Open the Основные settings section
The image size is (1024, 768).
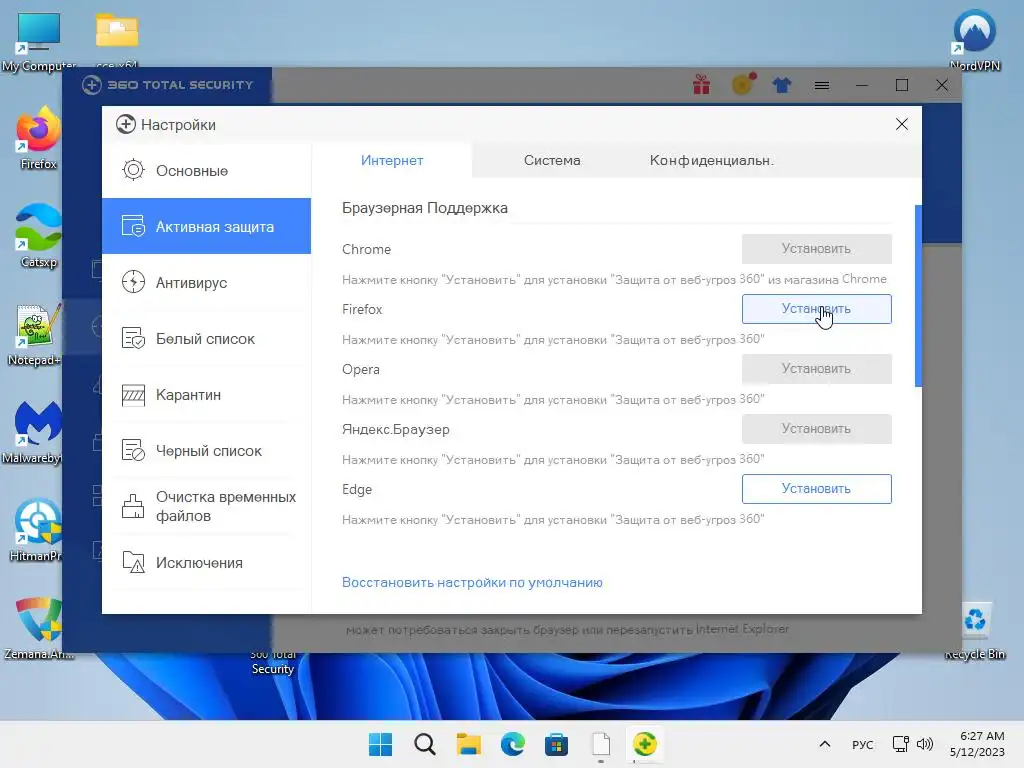pos(206,170)
